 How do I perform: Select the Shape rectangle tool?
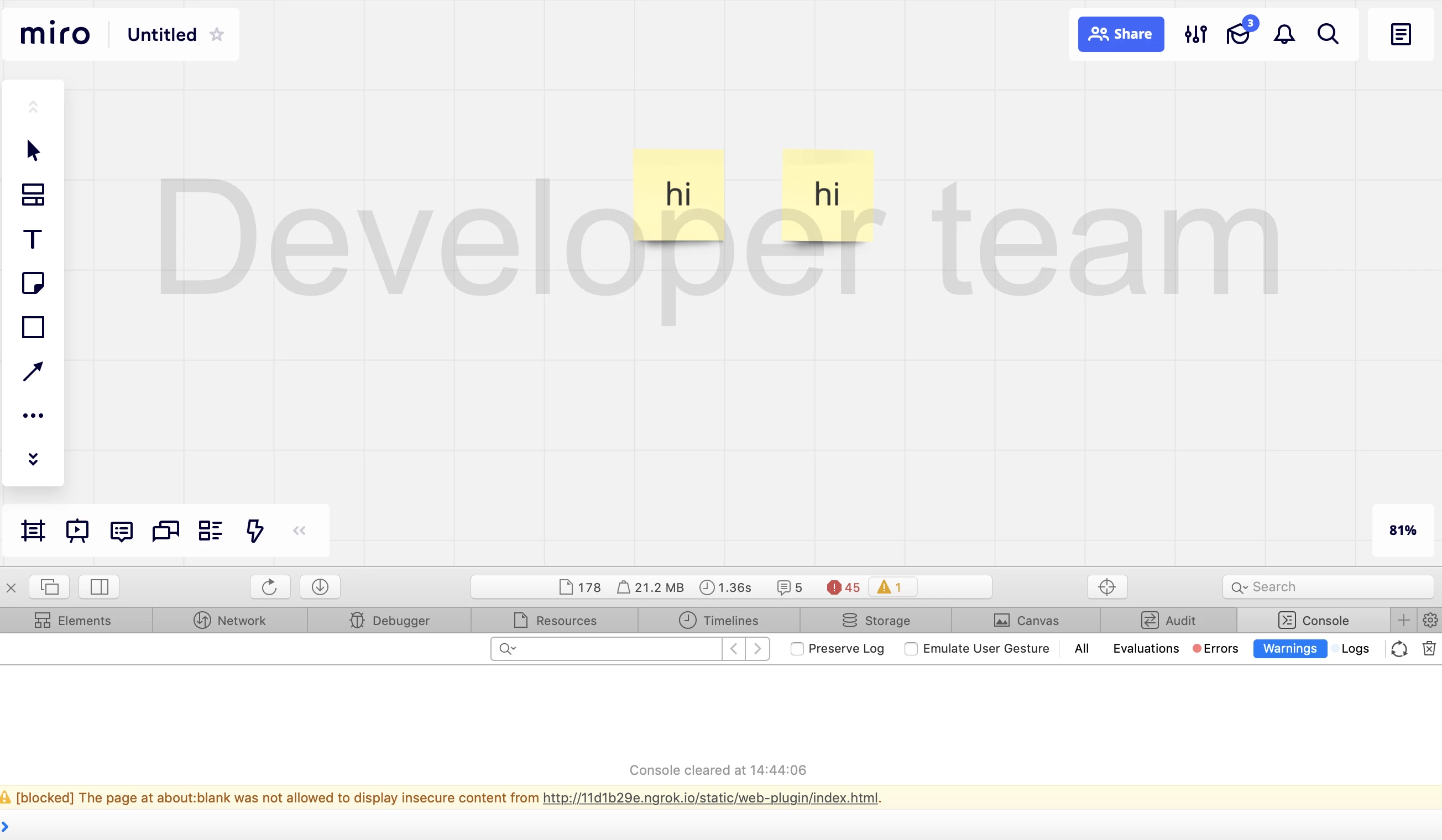click(33, 327)
